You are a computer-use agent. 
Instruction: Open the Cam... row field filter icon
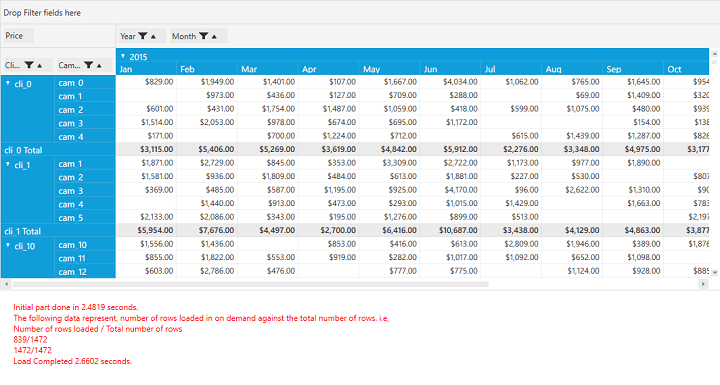click(x=89, y=65)
